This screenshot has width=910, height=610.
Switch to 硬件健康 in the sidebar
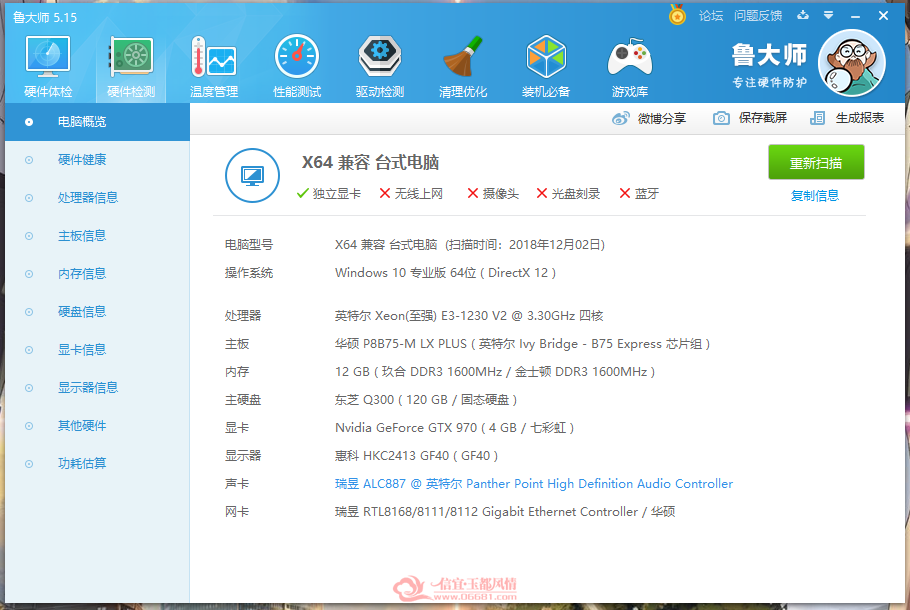pos(98,160)
